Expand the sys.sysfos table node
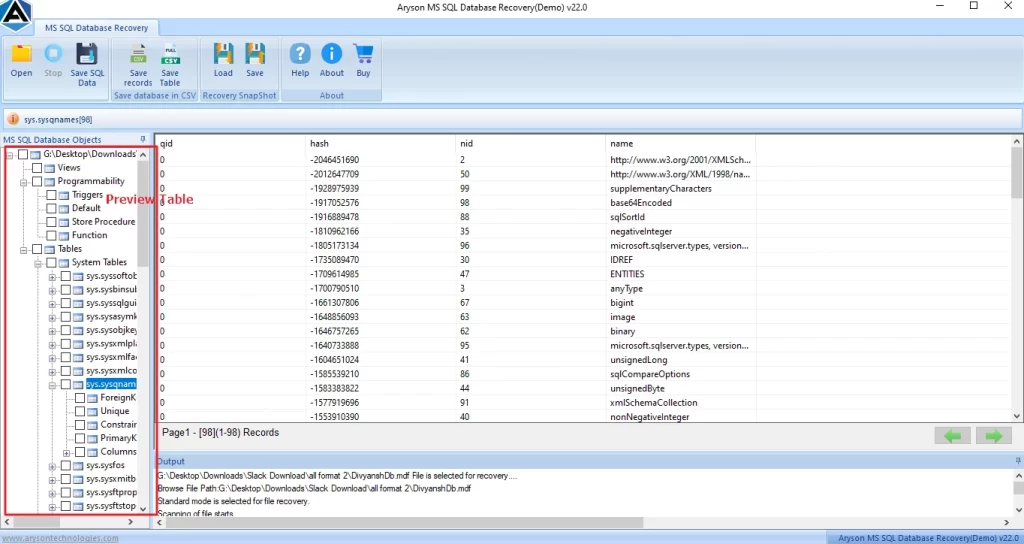The height and width of the screenshot is (544, 1024). [x=52, y=466]
